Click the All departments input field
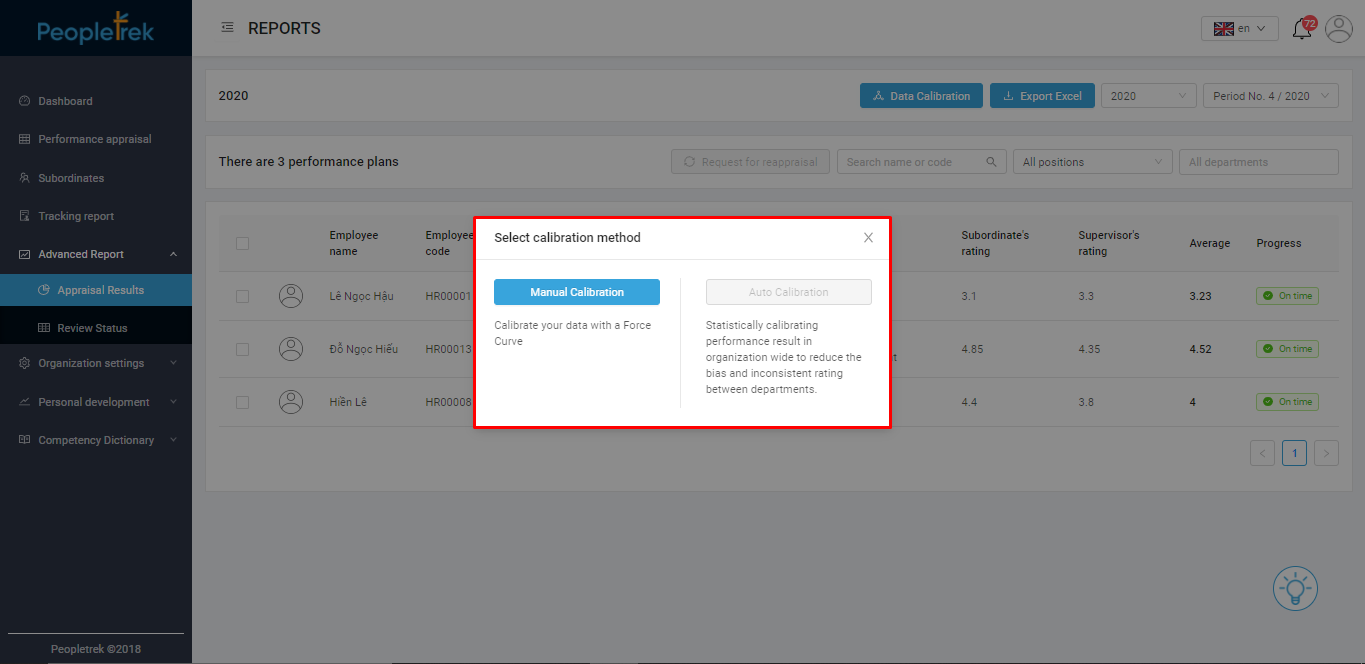 coord(1257,162)
